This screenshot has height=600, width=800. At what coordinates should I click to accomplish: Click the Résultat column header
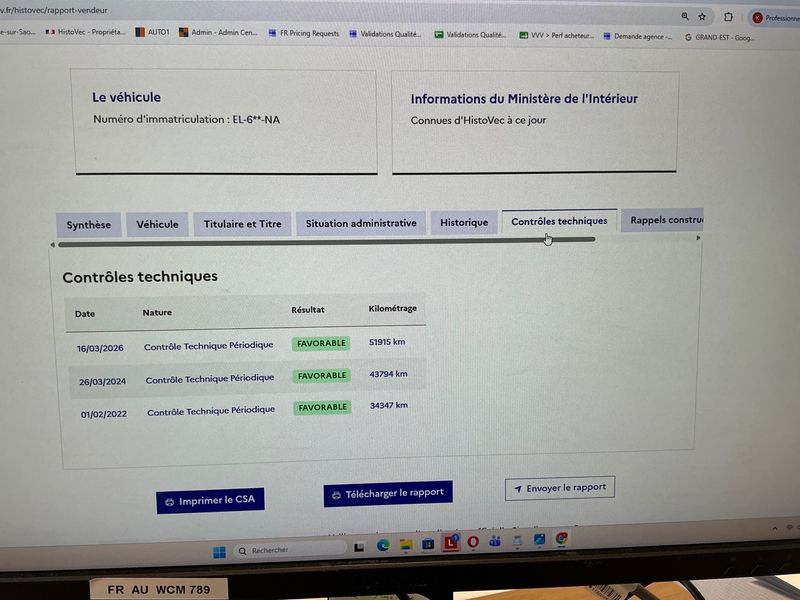[308, 310]
